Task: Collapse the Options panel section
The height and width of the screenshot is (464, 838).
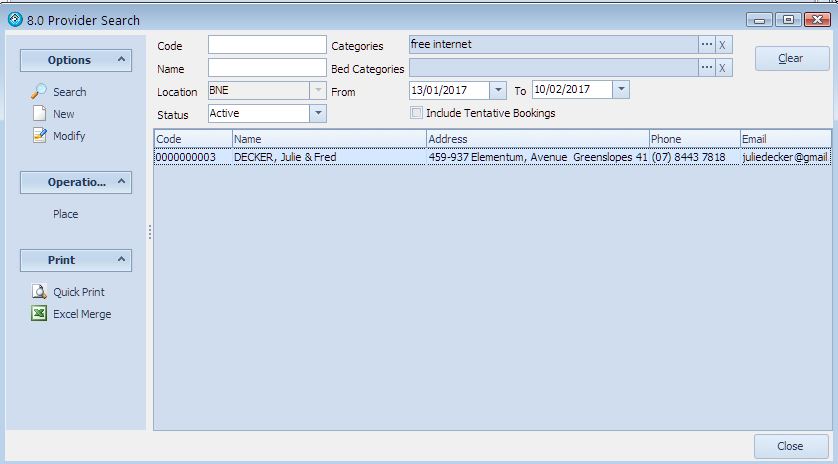Action: [122, 60]
